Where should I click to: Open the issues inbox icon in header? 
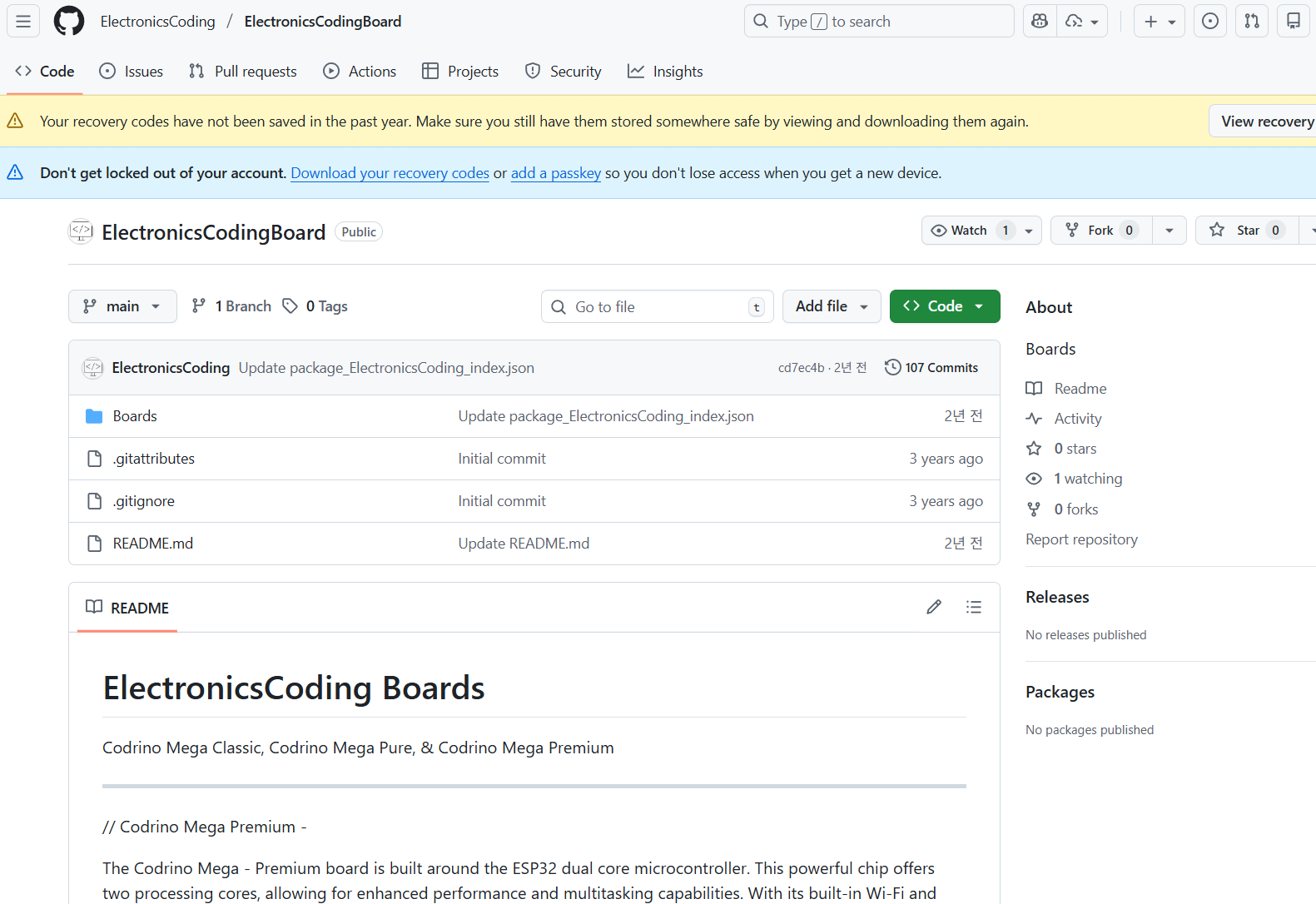click(1210, 22)
